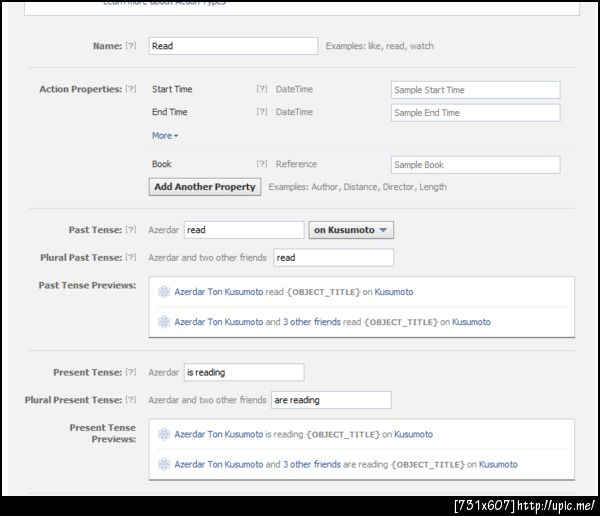Click app icon in are reading preview

point(164,464)
